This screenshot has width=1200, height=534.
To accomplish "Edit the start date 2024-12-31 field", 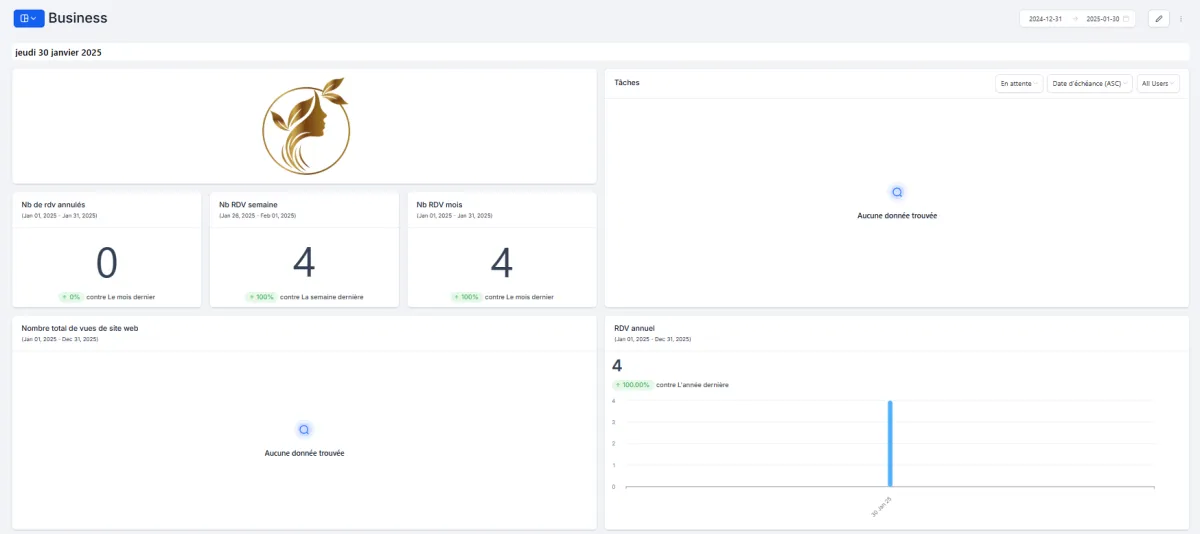I will [1045, 19].
